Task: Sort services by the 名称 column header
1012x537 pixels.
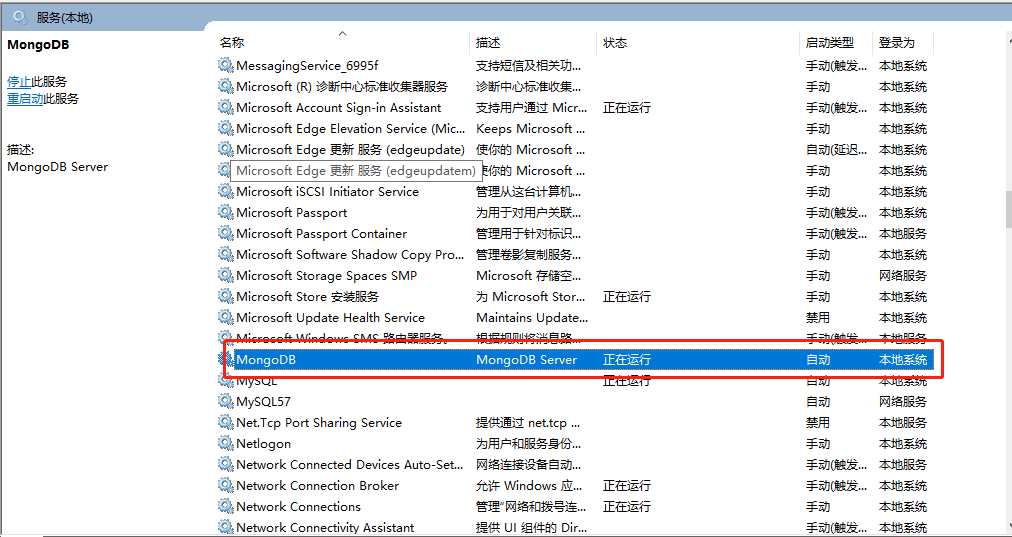Action: click(x=232, y=43)
